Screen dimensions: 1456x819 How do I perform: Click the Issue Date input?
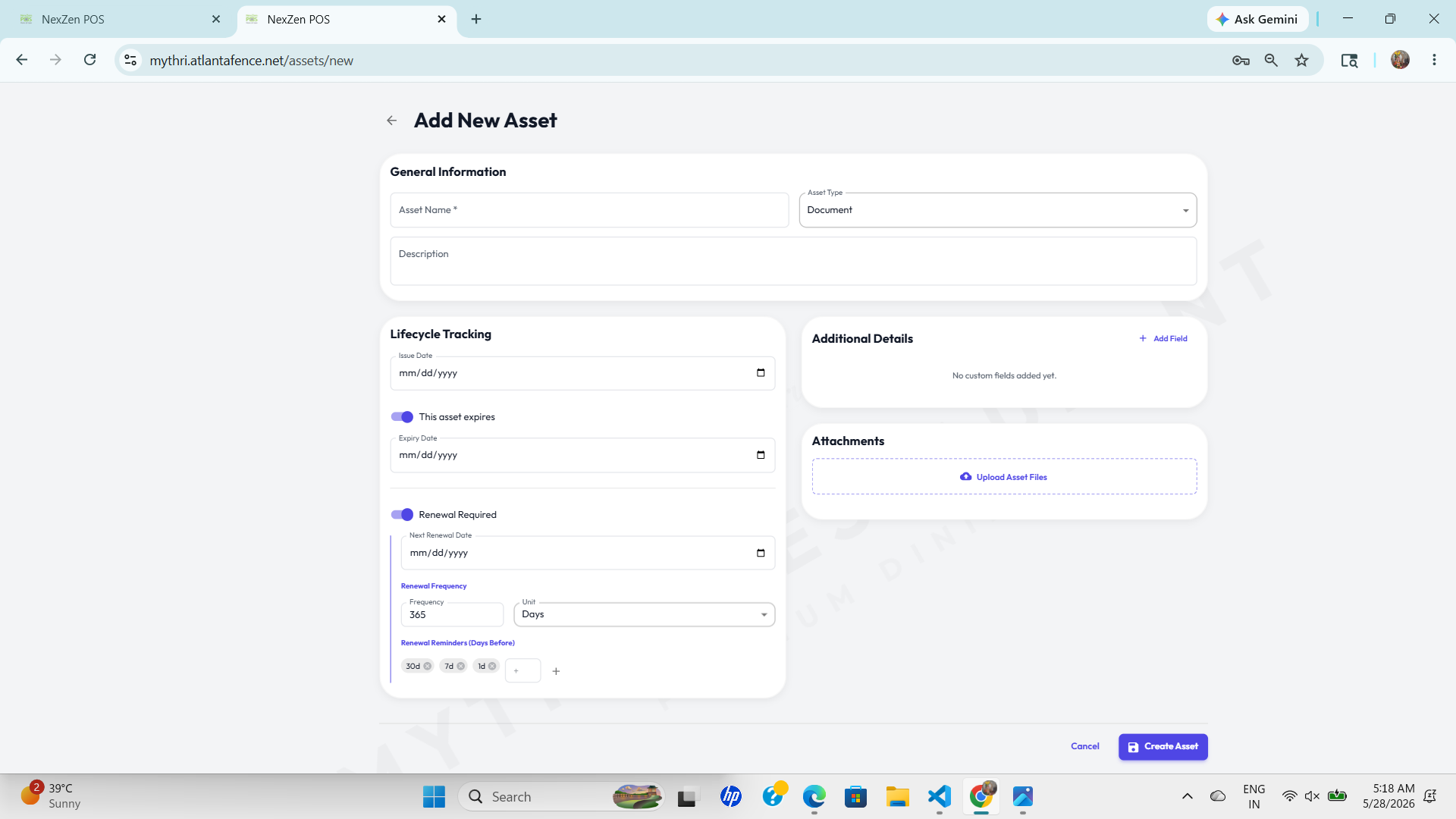[582, 373]
